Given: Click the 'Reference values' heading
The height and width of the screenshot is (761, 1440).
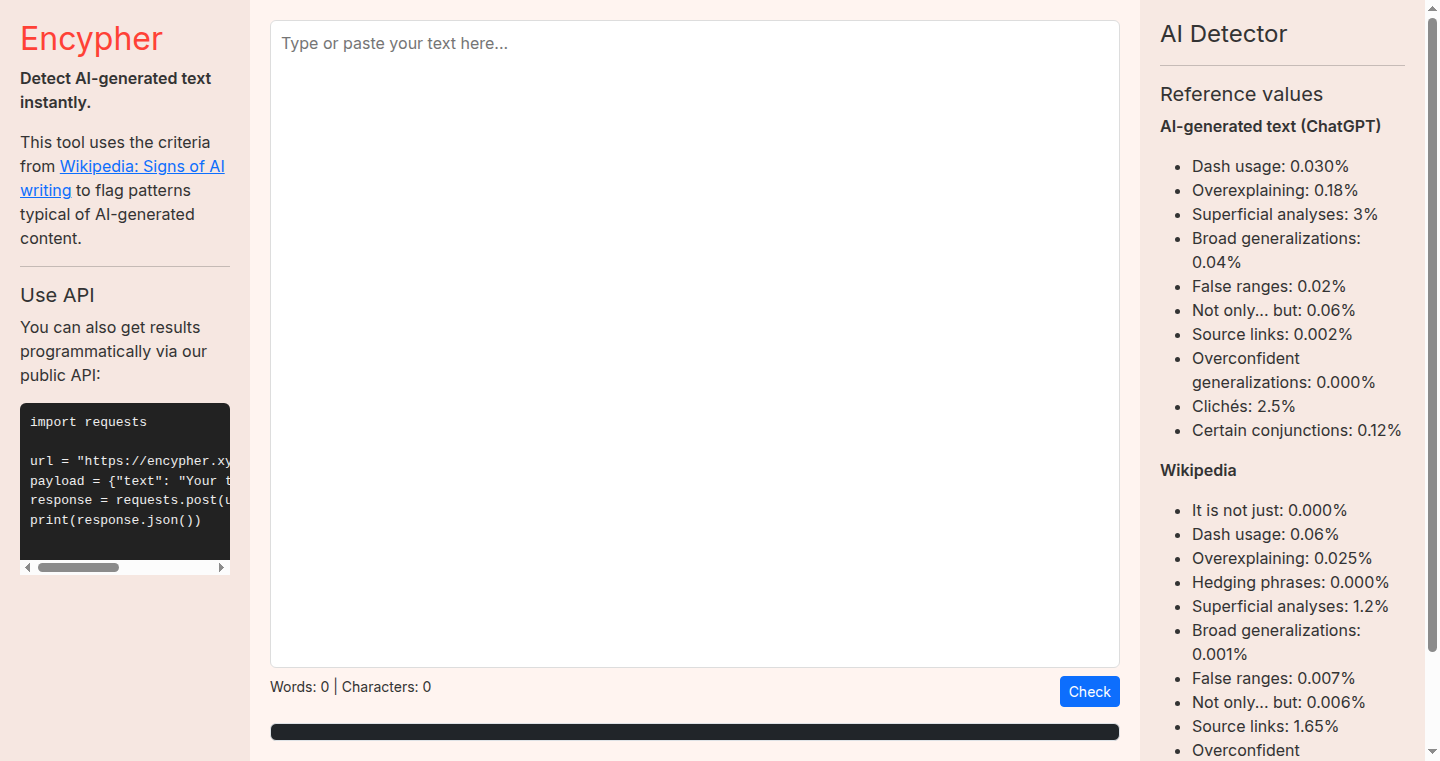Looking at the screenshot, I should click(x=1241, y=94).
